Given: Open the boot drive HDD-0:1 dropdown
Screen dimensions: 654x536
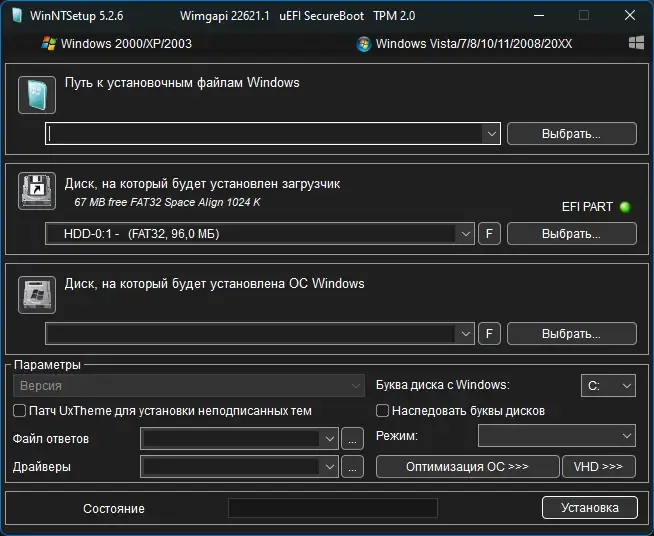Looking at the screenshot, I should click(x=465, y=234).
